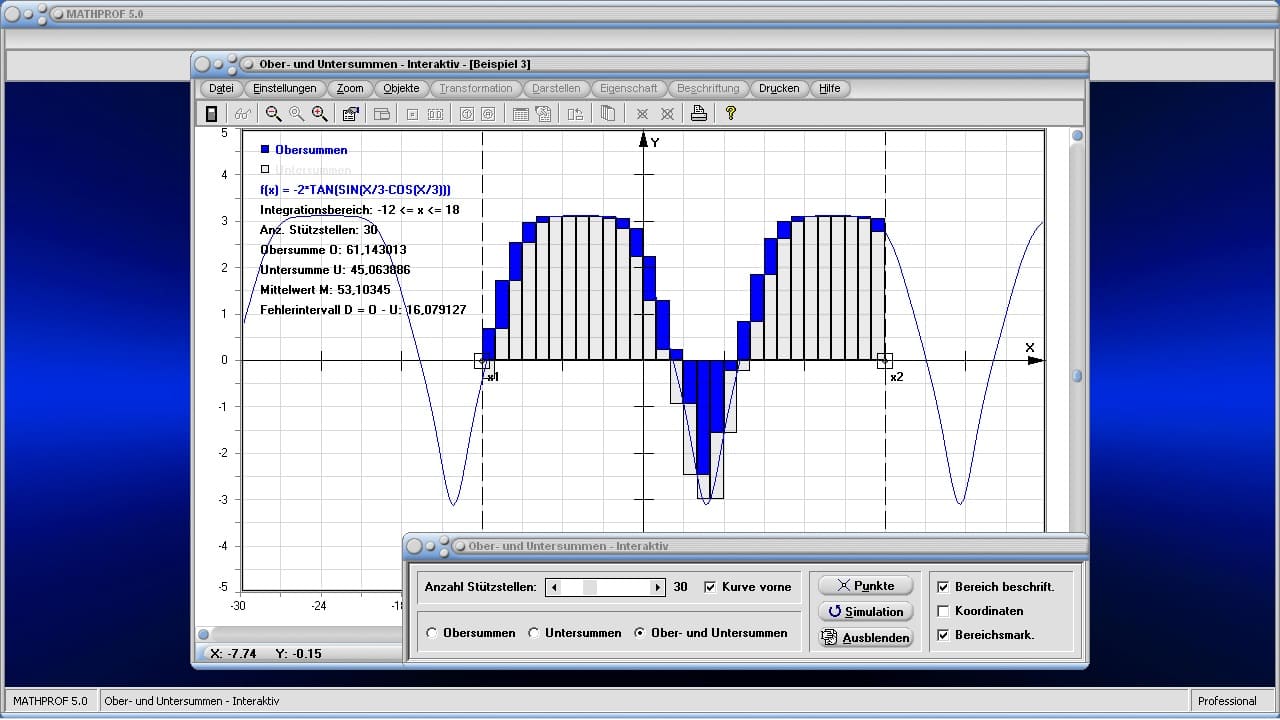
Task: Click the Mittelwert M: 53,10345 text
Action: coord(325,289)
